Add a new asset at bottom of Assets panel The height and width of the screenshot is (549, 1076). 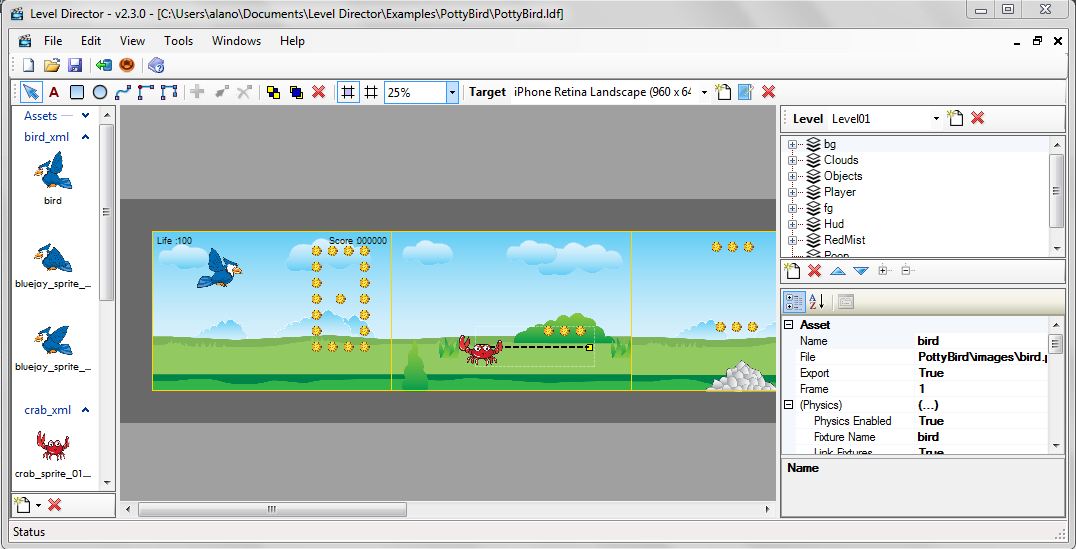[x=22, y=505]
